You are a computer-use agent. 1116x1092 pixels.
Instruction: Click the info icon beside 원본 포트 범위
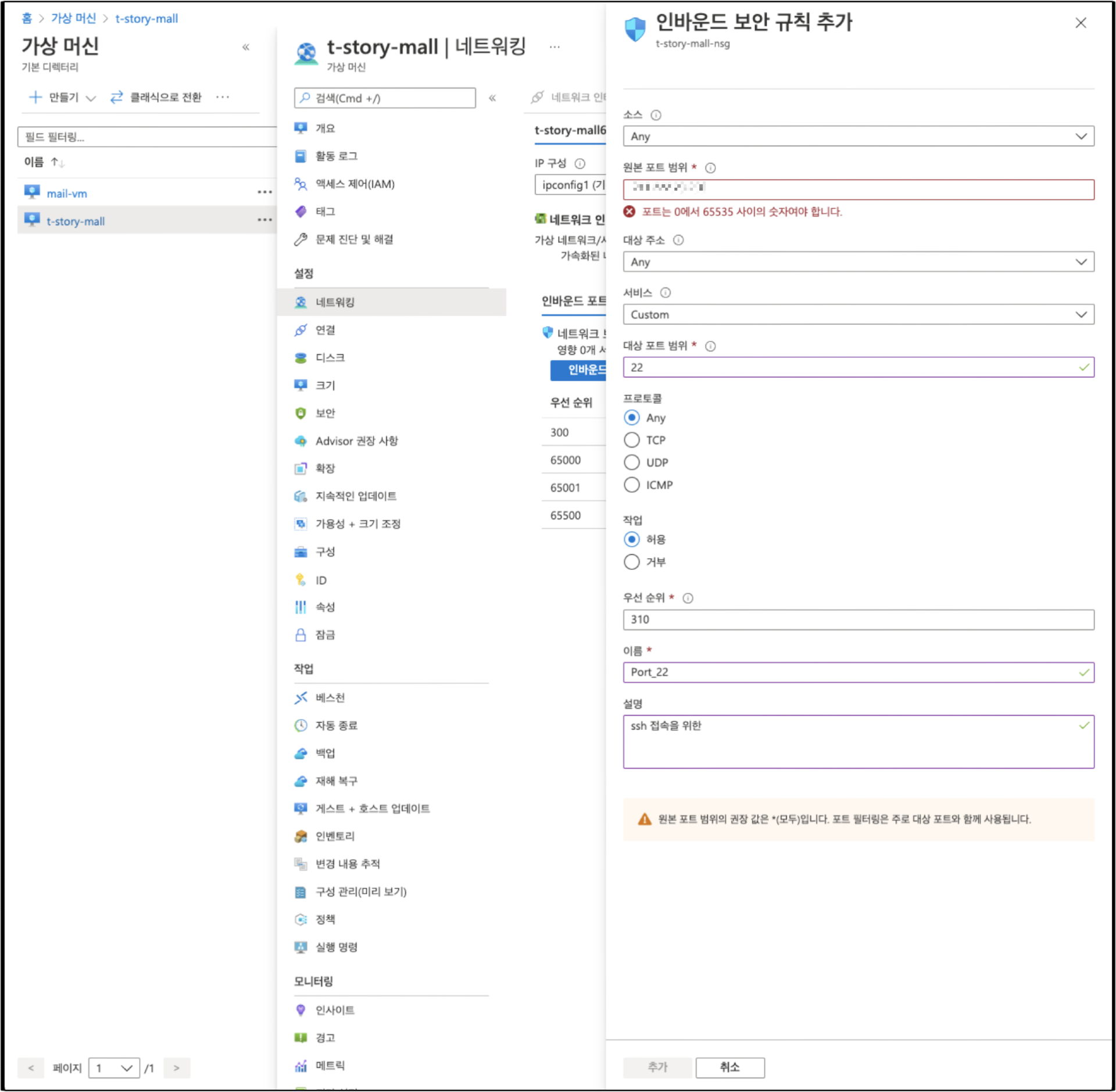[x=710, y=168]
